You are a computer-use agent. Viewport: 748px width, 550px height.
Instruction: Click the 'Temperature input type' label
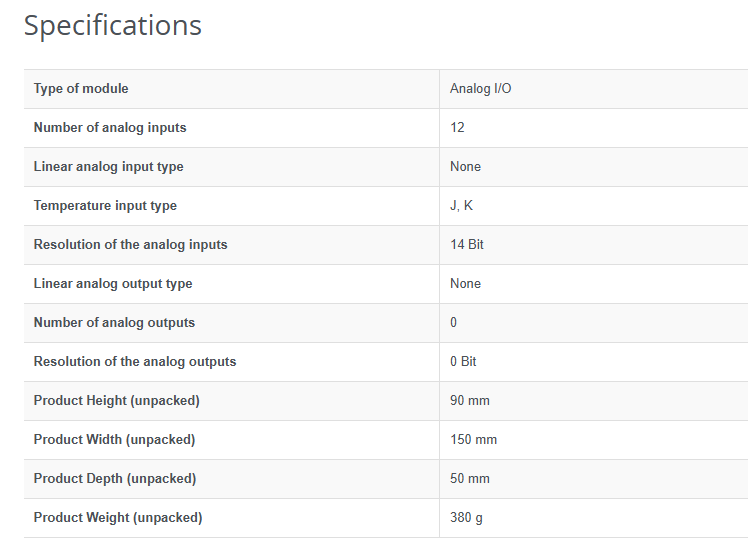(x=105, y=206)
